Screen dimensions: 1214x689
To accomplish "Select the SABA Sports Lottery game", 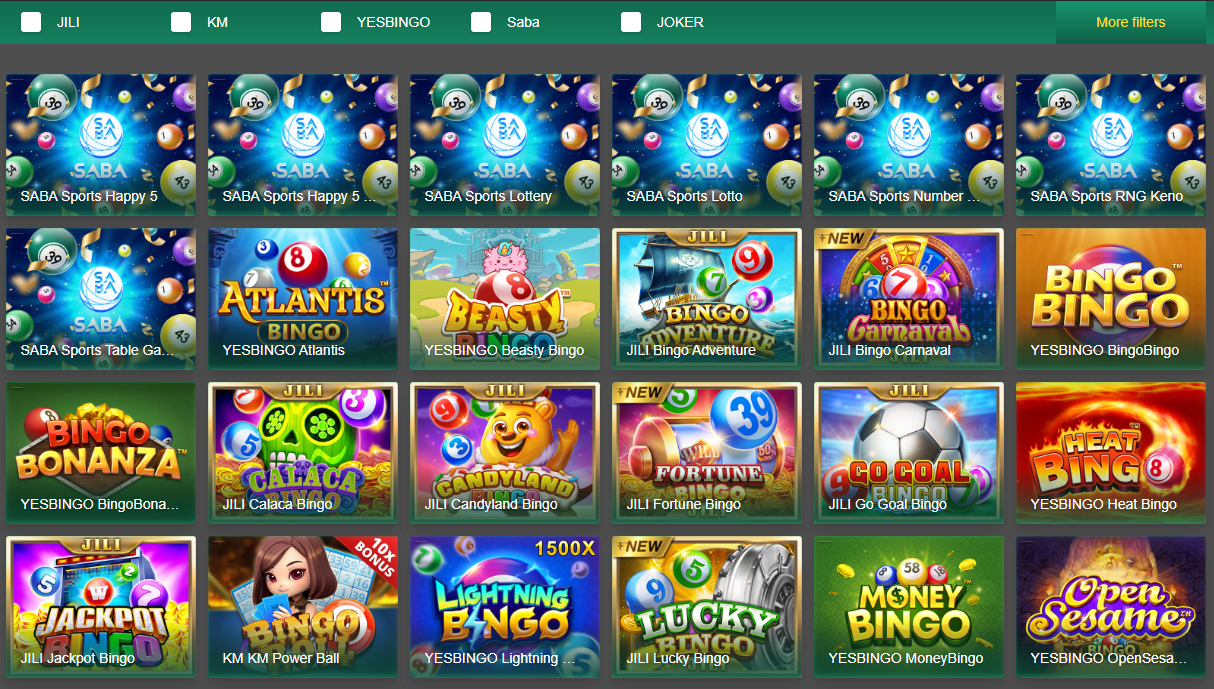I will (x=505, y=145).
